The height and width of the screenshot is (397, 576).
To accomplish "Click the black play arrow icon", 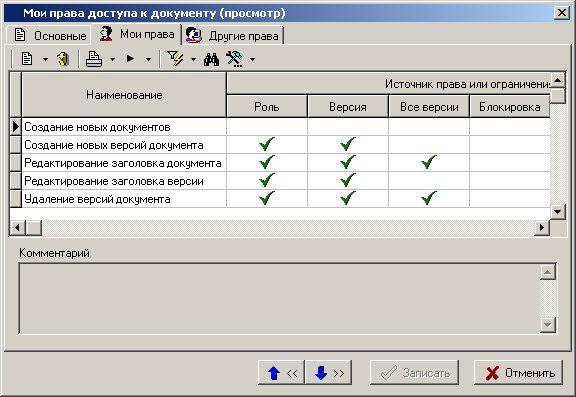I will (x=130, y=59).
